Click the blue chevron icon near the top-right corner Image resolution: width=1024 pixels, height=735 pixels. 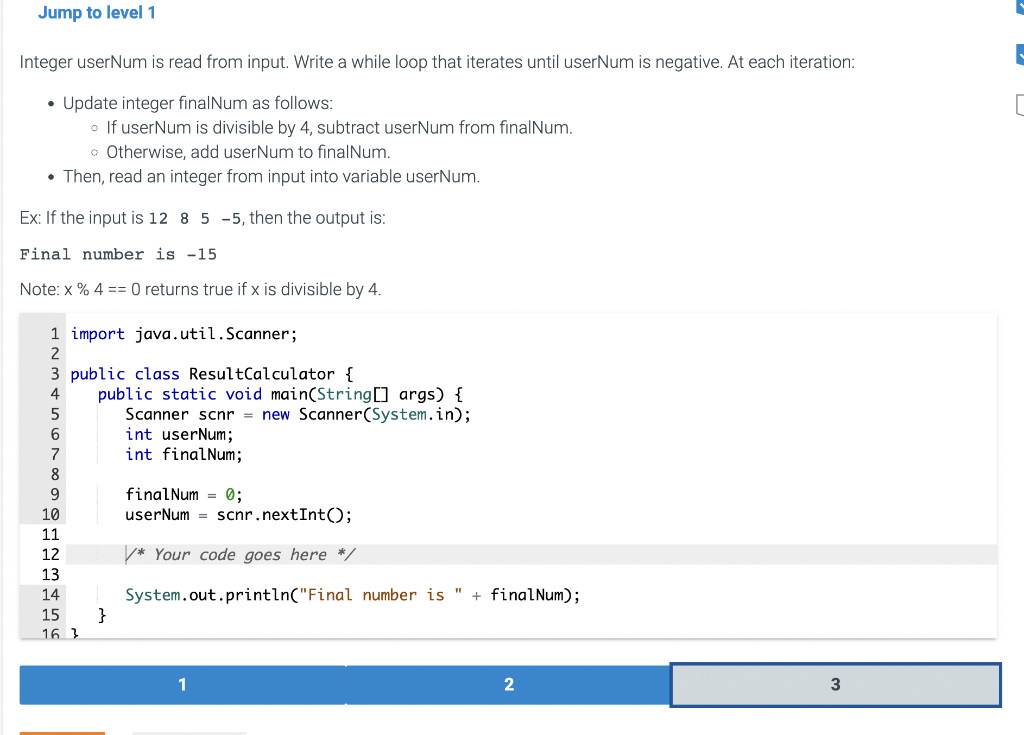(x=1019, y=8)
